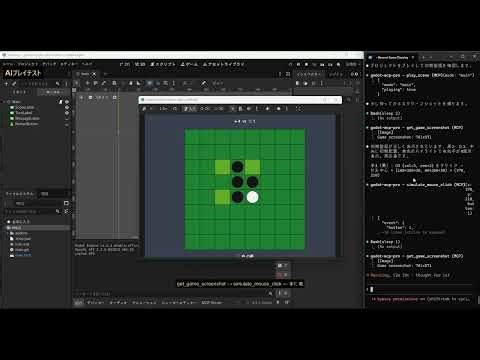Click the instantiate scene link icon
This screenshot has width=480, height=360.
(x=14, y=84)
